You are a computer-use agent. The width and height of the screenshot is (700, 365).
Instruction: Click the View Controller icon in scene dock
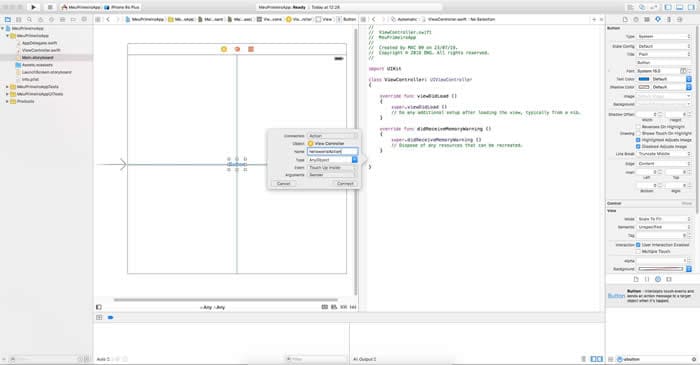(x=224, y=49)
